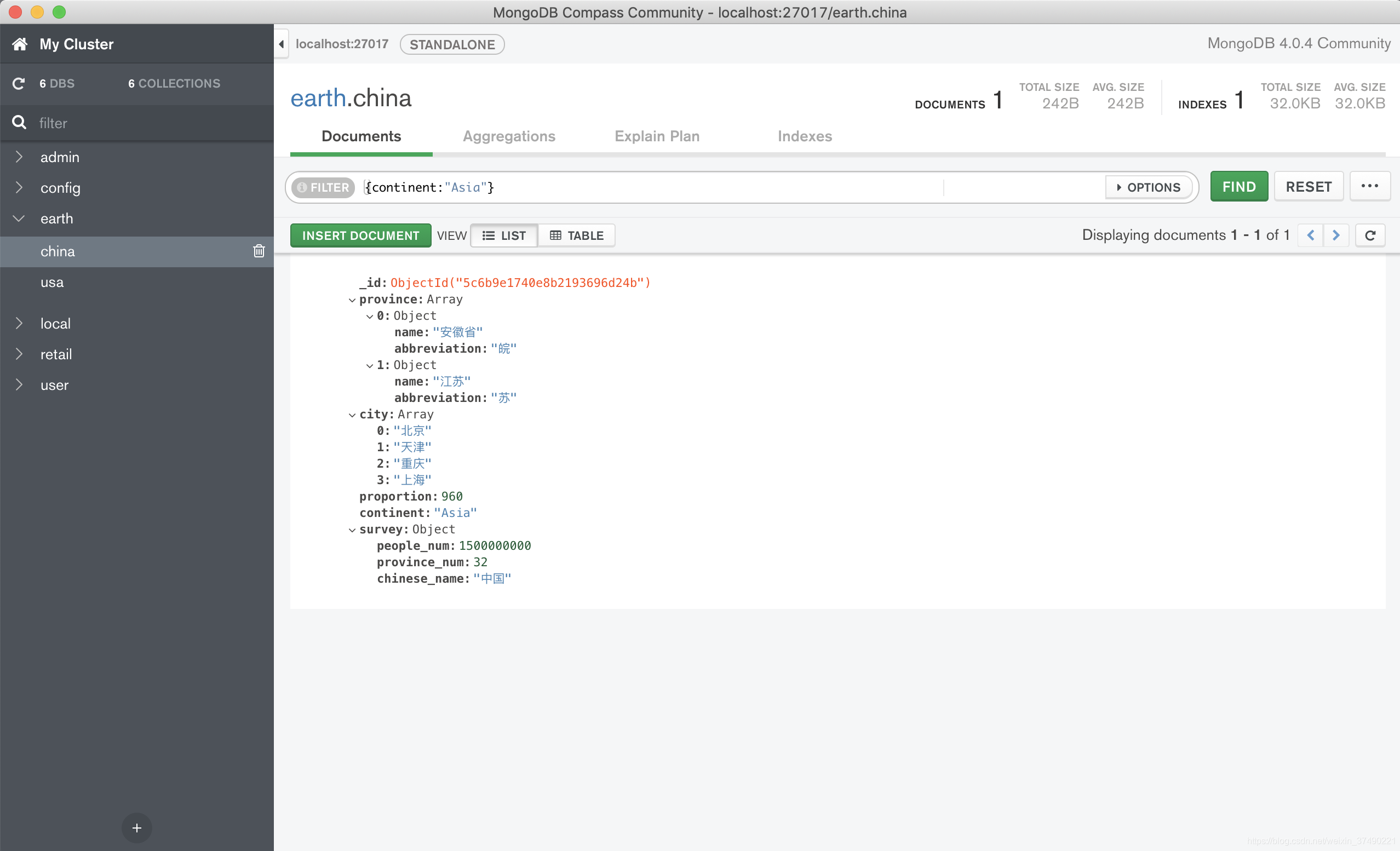The height and width of the screenshot is (851, 1400).
Task: Open the earth database link in title
Action: click(x=318, y=97)
